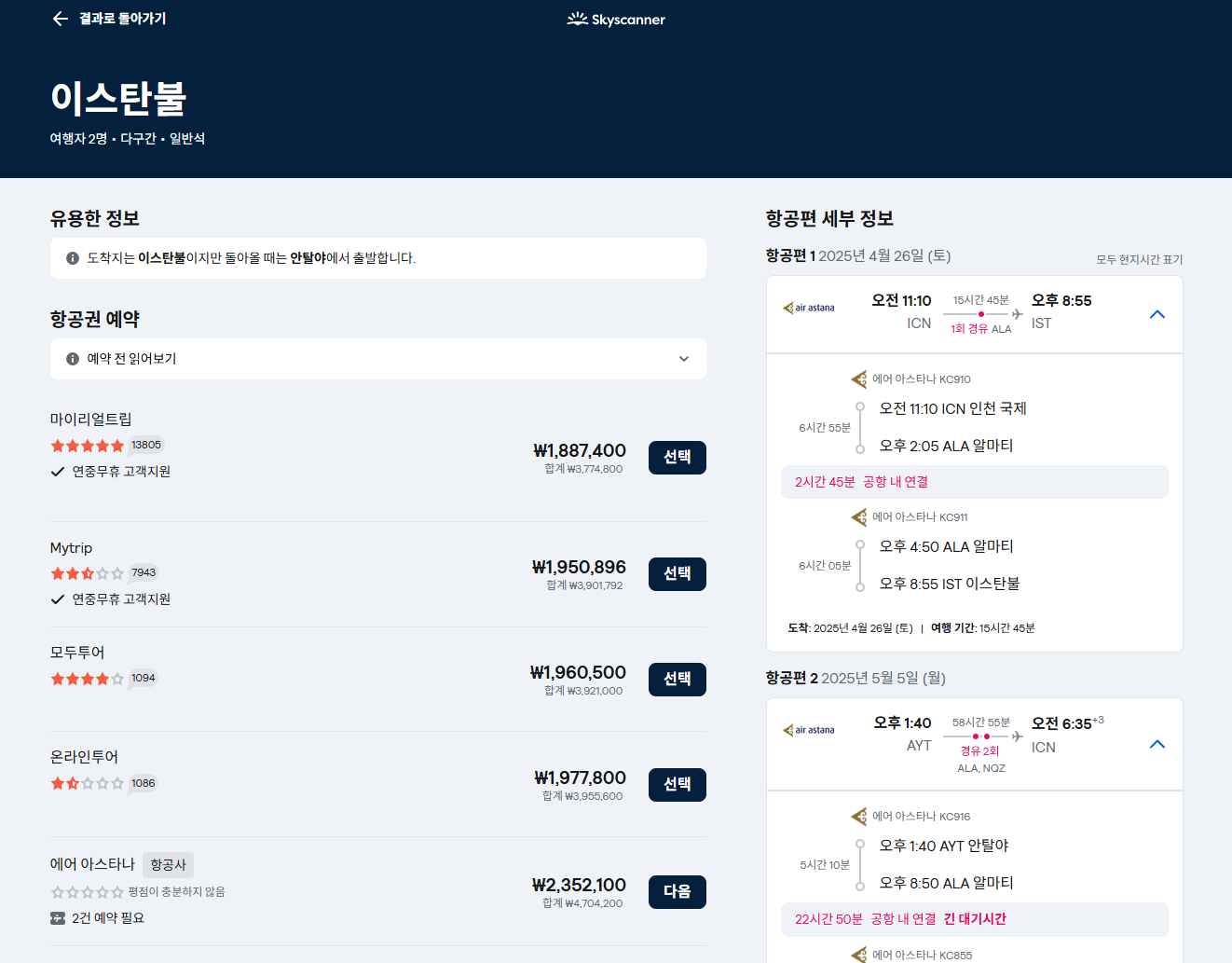1232x963 pixels.
Task: Click 22시간 50분 layover bar with 긴 대기시간
Action: (975, 919)
